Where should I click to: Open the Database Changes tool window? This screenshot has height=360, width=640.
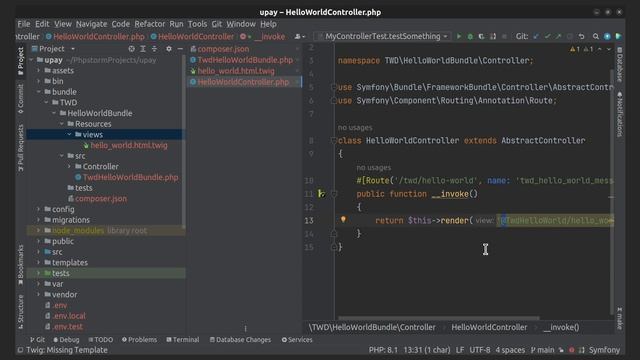(x=240, y=340)
